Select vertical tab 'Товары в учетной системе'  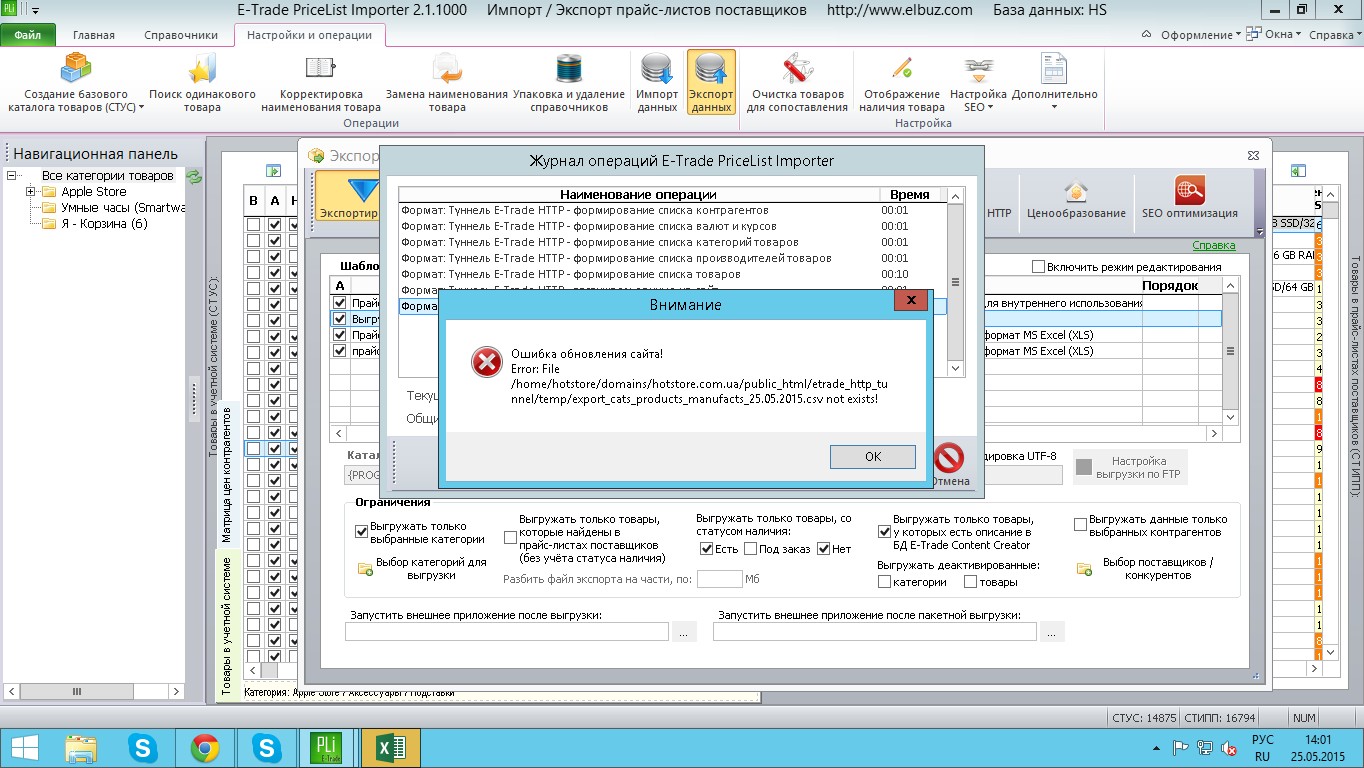pyautogui.click(x=228, y=625)
